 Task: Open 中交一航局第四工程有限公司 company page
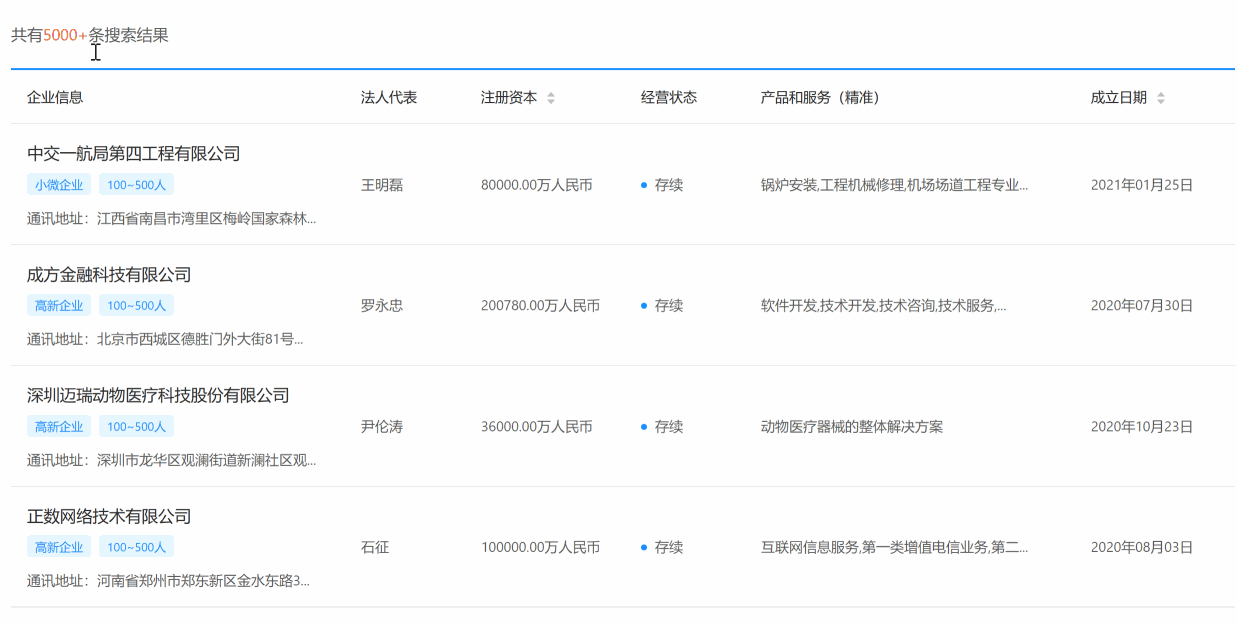pyautogui.click(x=133, y=154)
